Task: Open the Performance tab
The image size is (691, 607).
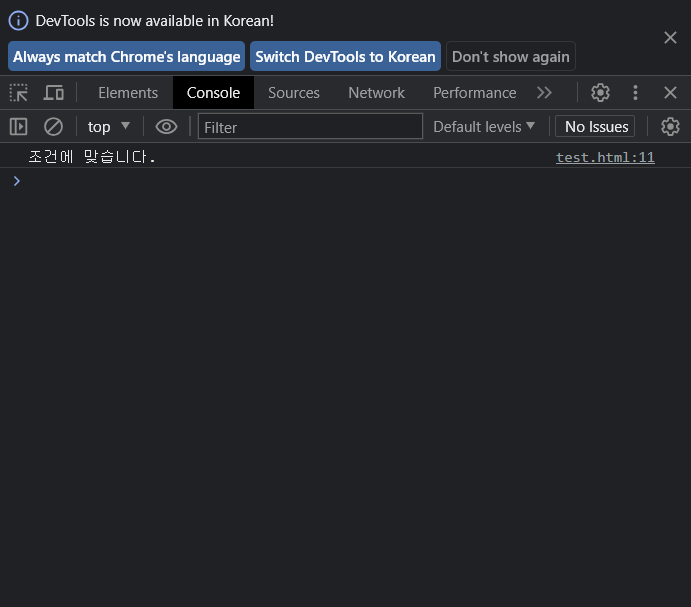Action: [x=475, y=93]
